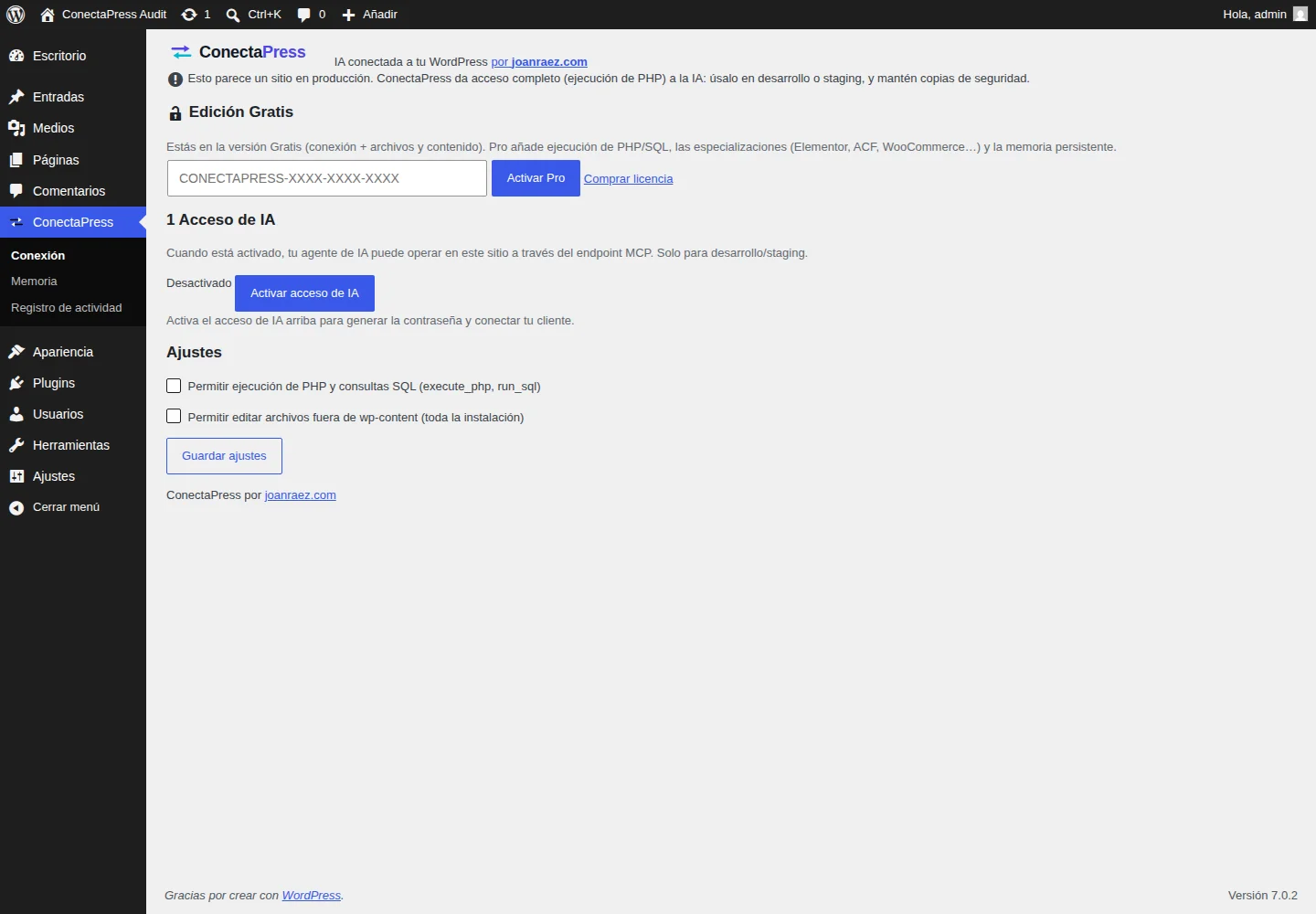1316x914 pixels.
Task: Click the WordPress logo icon
Action: [x=16, y=15]
